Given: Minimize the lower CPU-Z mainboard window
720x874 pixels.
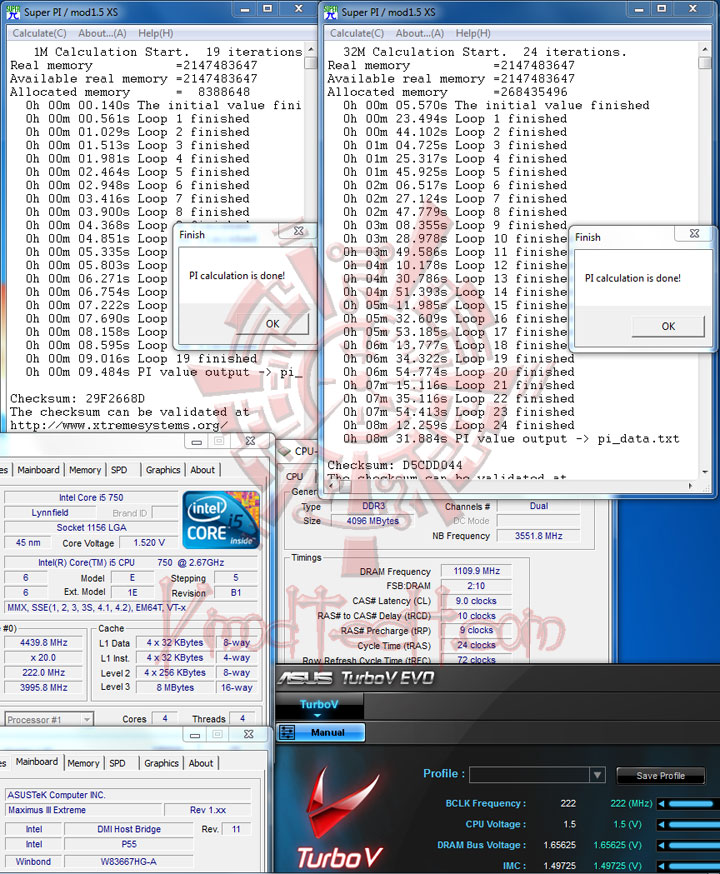Looking at the screenshot, I should 194,735.
